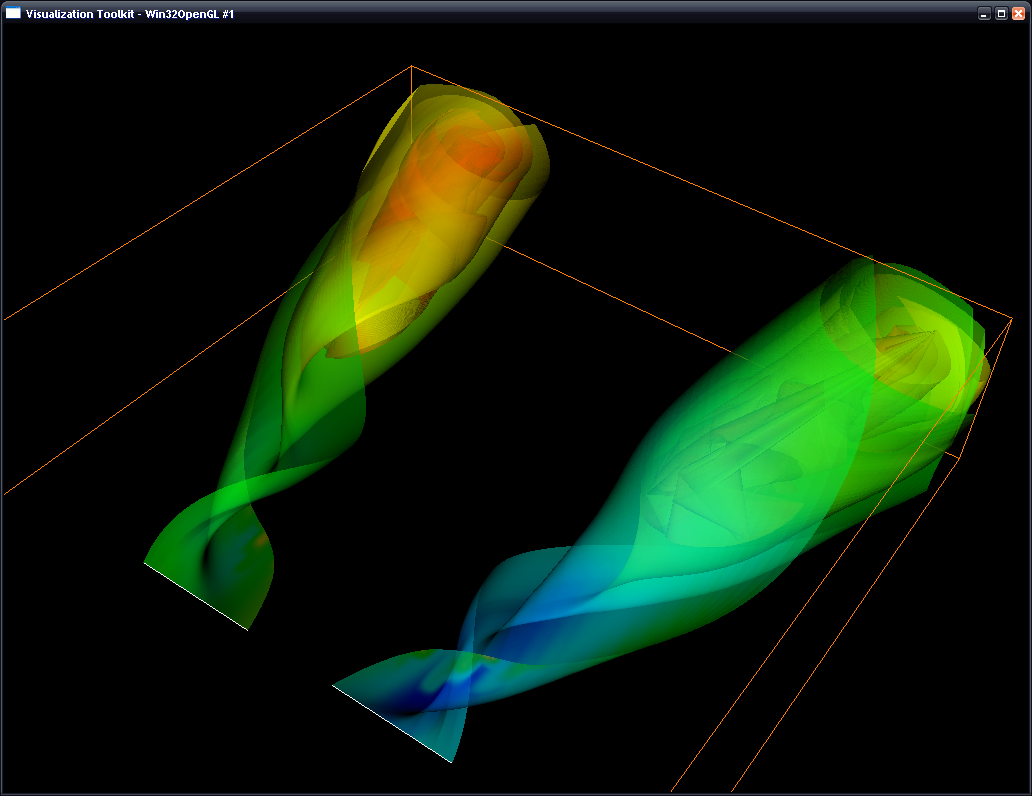The image size is (1032, 796).
Task: Minimize the Visualization Toolkit window
Action: [984, 14]
